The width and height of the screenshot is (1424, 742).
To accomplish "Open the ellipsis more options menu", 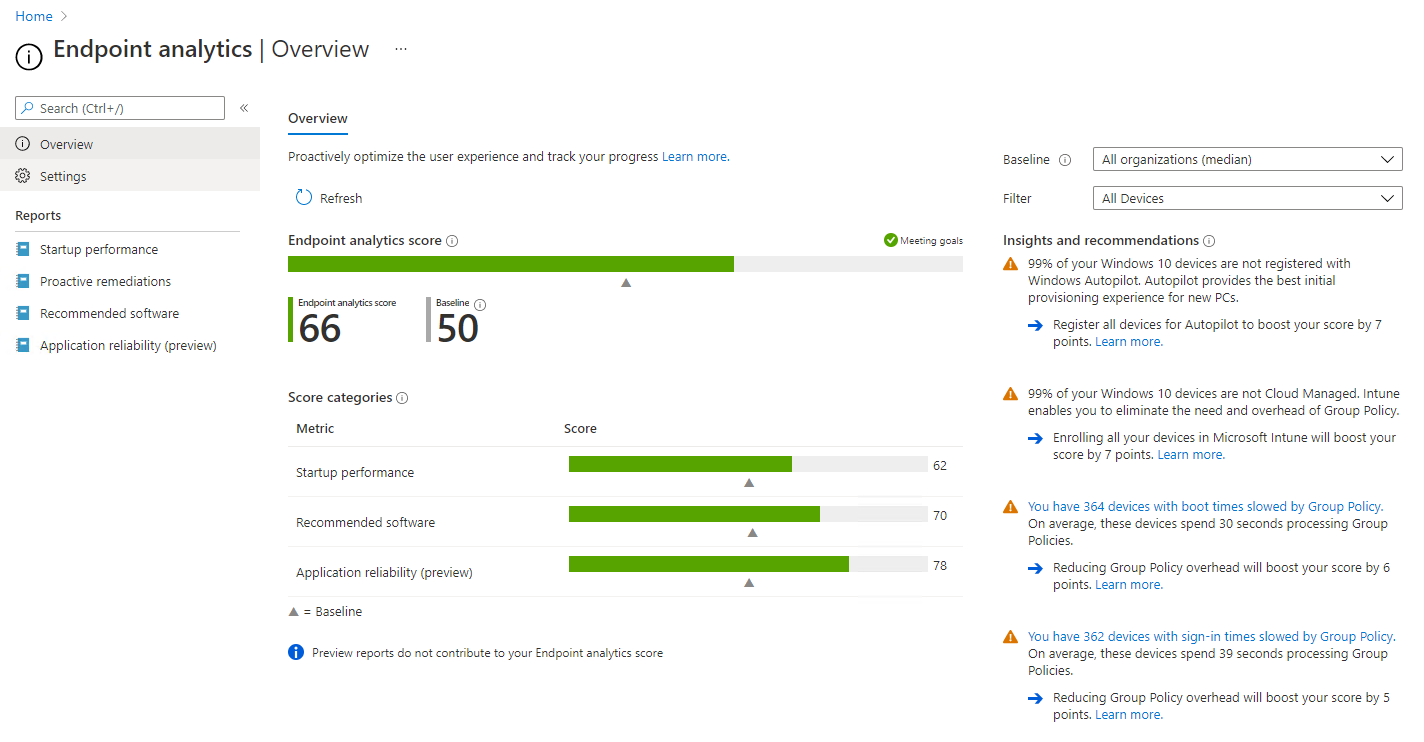I will (401, 49).
